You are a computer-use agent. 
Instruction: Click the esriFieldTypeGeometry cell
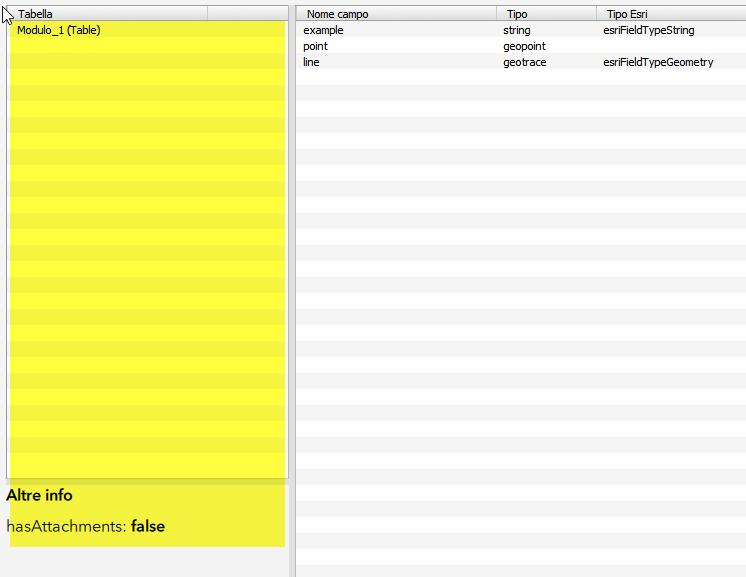pos(658,62)
